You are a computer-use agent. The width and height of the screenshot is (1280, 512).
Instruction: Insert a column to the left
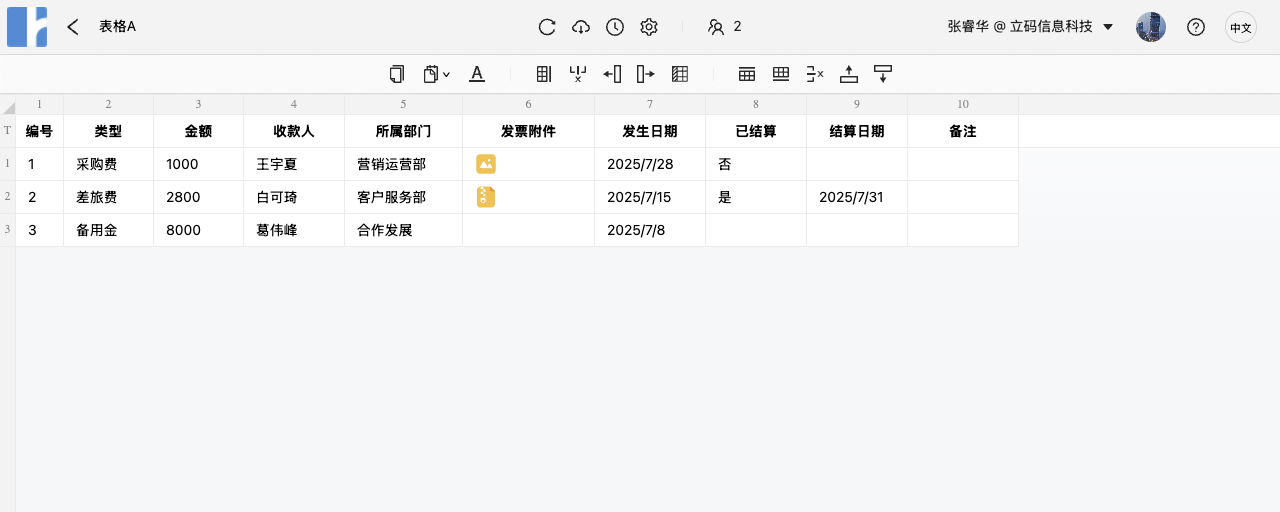(612, 74)
